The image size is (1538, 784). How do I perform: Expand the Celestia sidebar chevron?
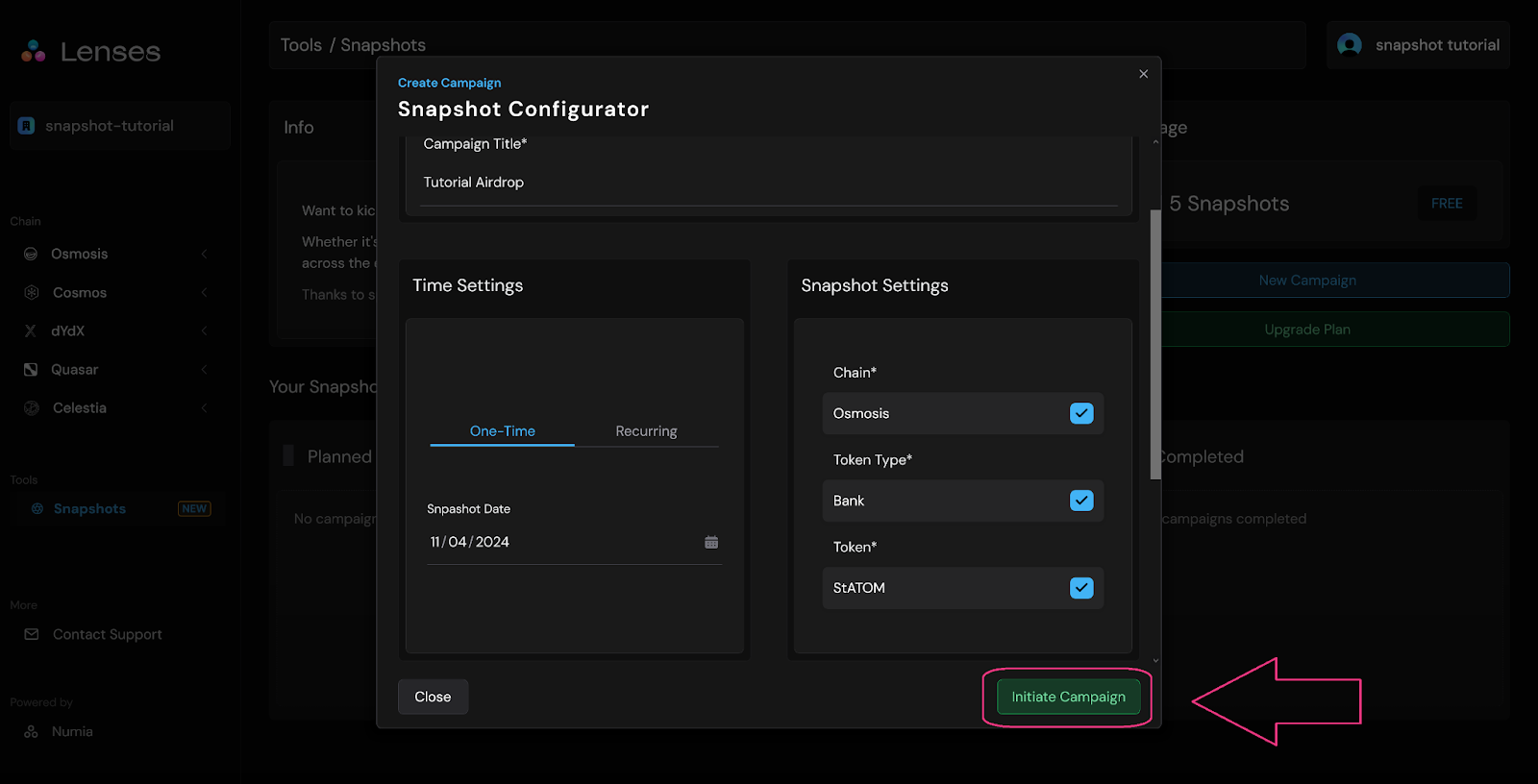click(204, 407)
